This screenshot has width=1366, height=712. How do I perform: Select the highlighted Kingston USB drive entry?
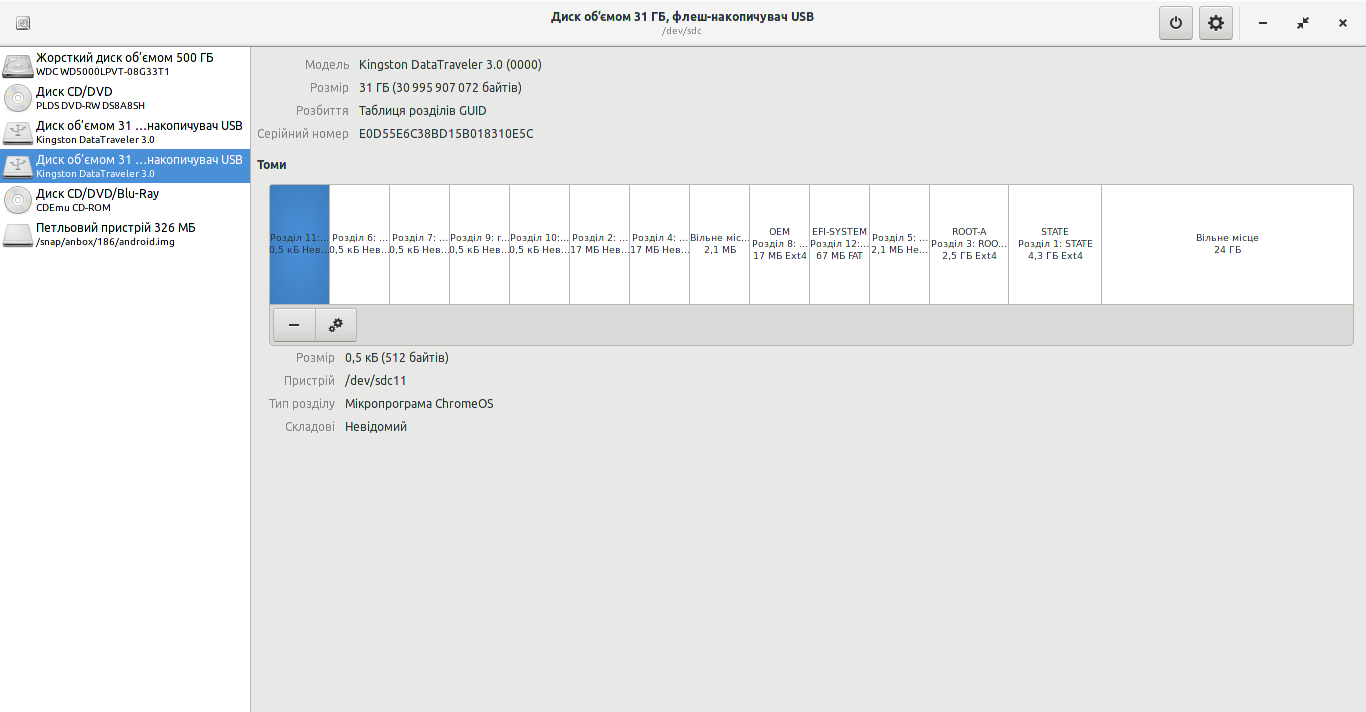[125, 166]
